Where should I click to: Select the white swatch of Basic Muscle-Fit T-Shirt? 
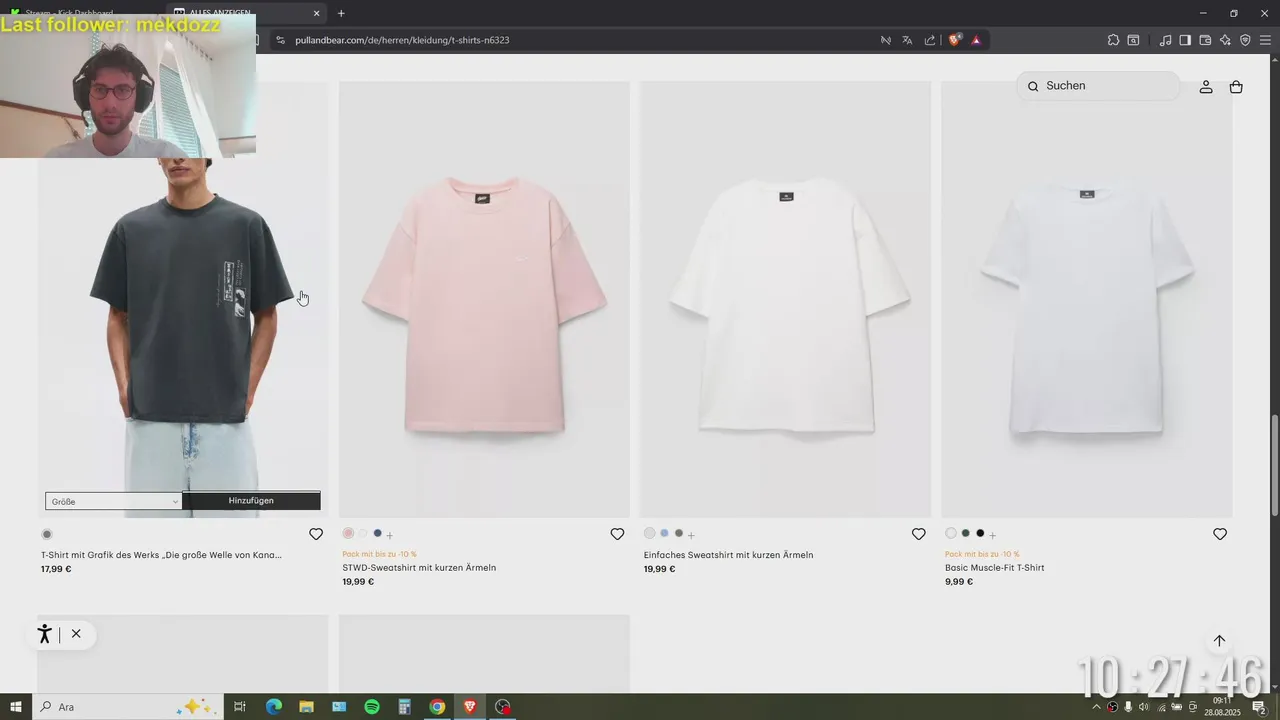pos(951,534)
